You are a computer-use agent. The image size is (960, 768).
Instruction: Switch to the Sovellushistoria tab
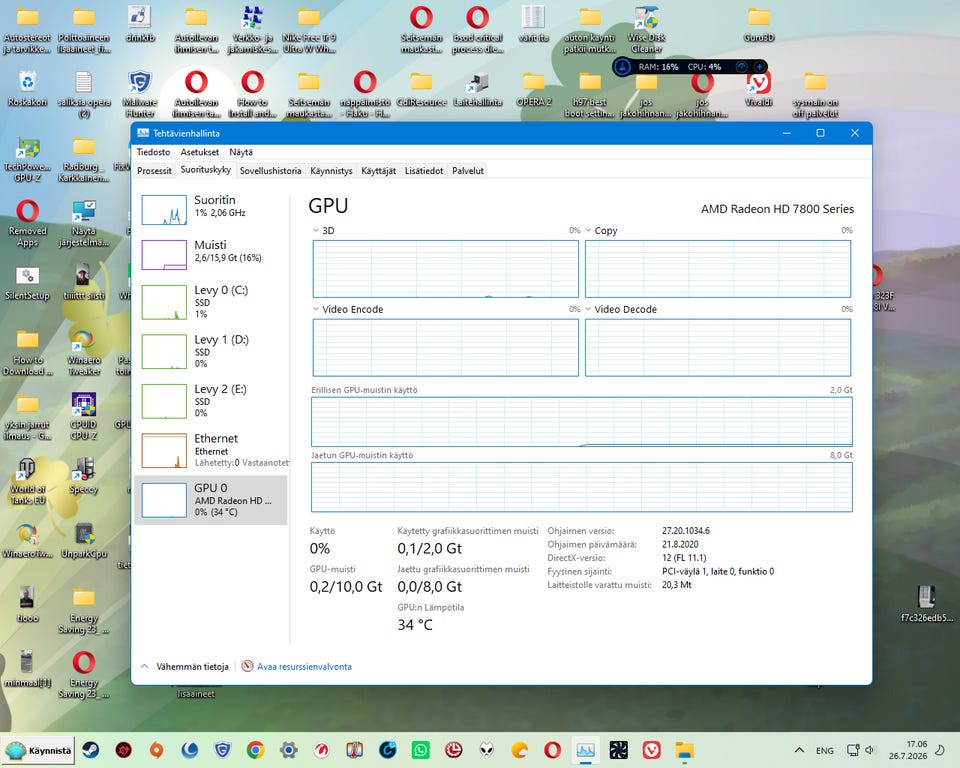271,171
